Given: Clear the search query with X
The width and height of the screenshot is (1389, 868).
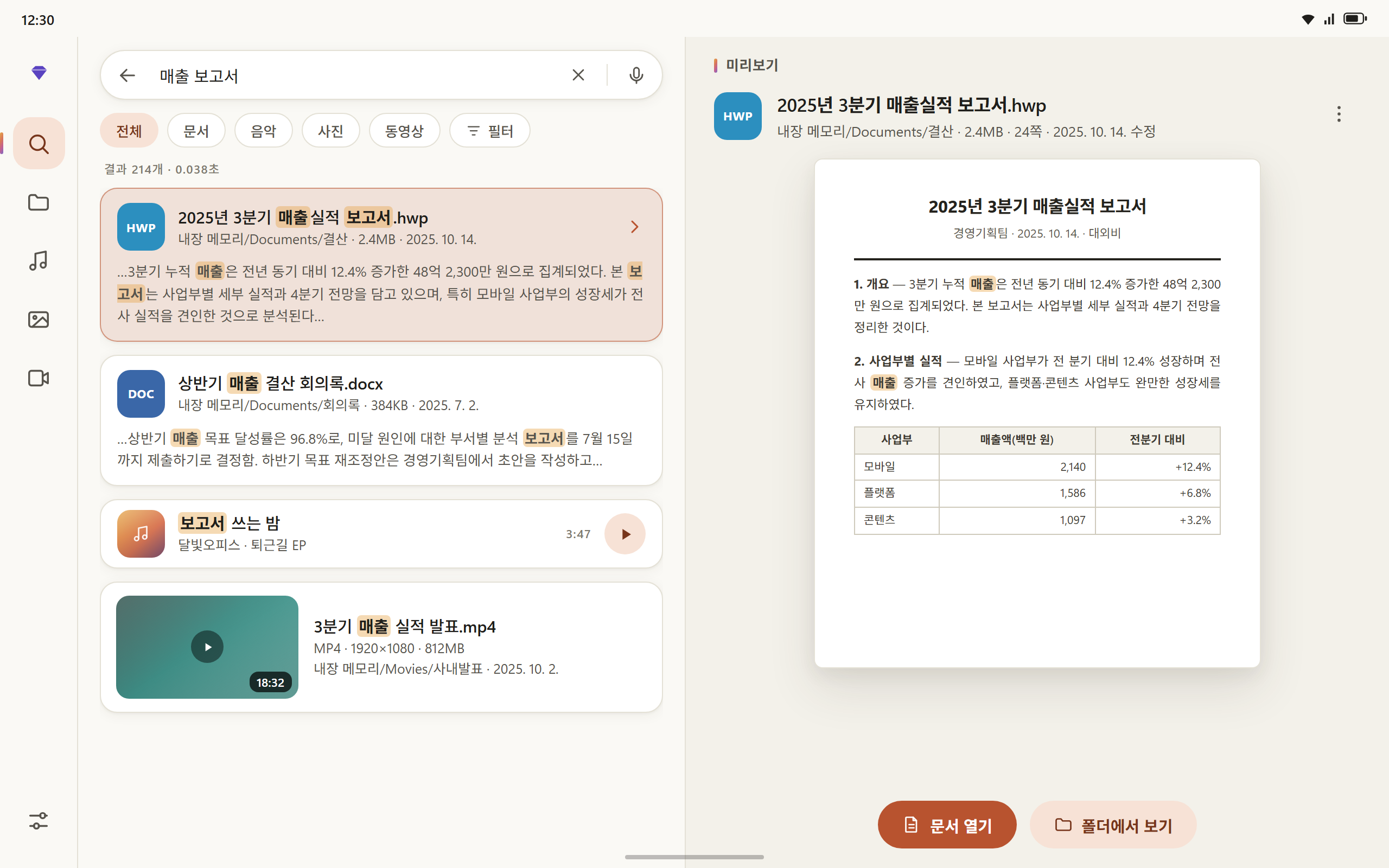Looking at the screenshot, I should 578,75.
